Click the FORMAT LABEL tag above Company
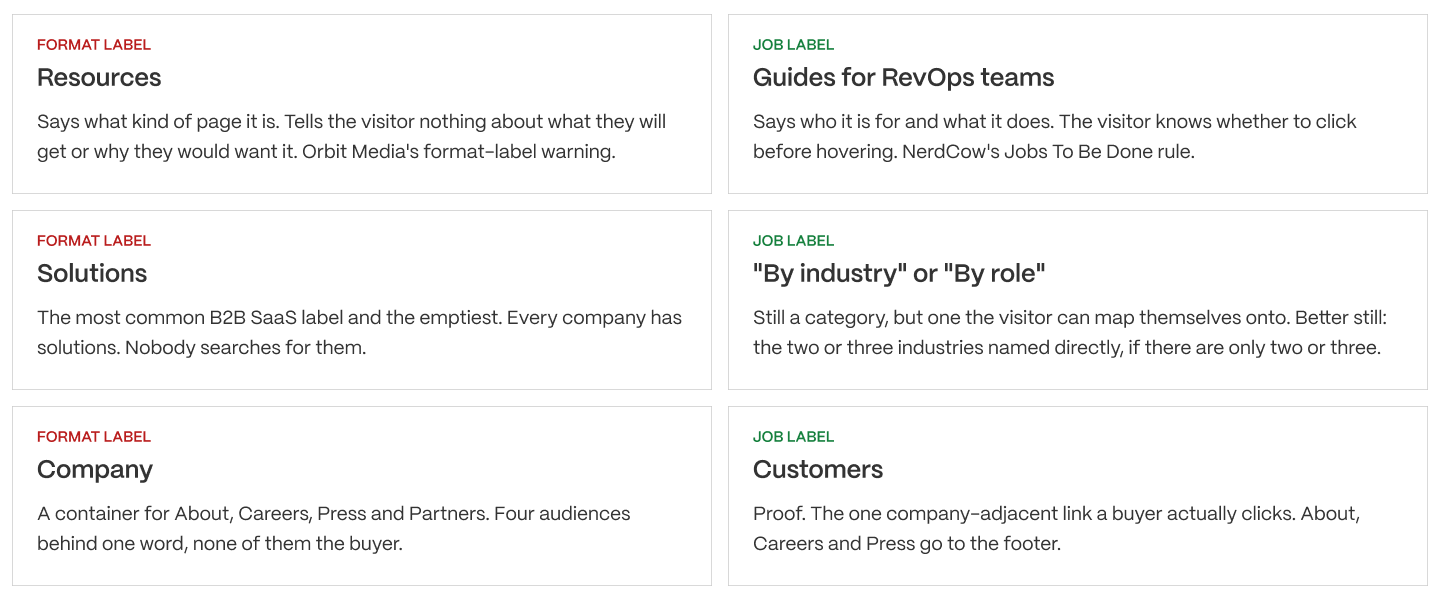 coord(94,437)
